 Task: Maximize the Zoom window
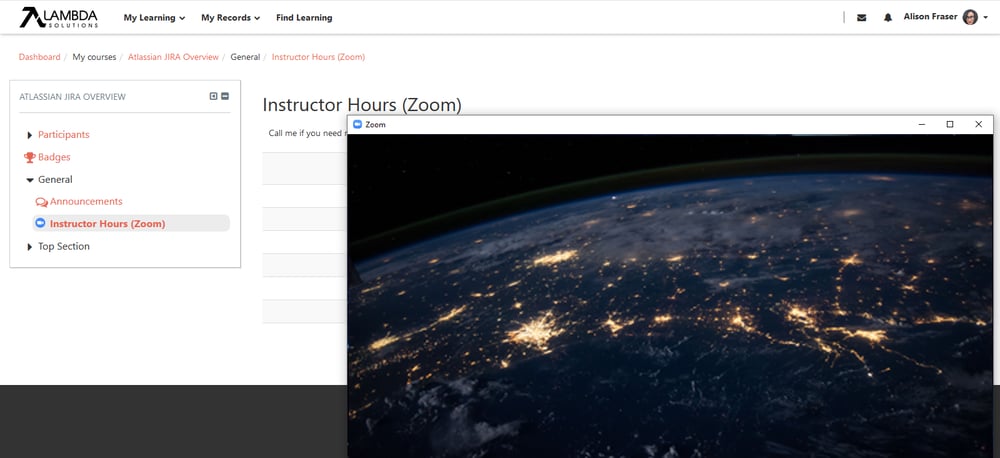click(950, 124)
